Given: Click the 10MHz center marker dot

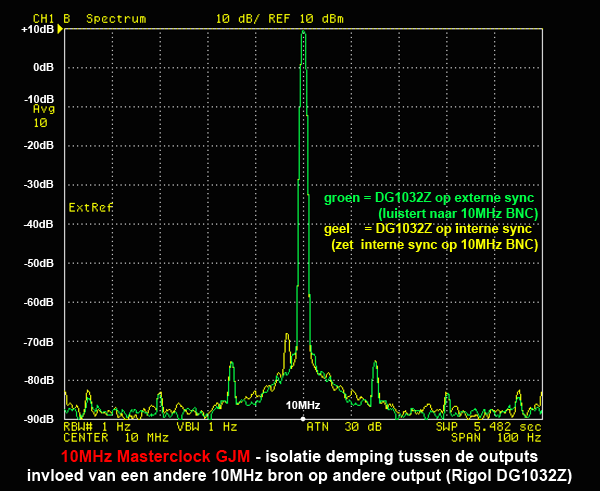Looking at the screenshot, I should [x=303, y=419].
